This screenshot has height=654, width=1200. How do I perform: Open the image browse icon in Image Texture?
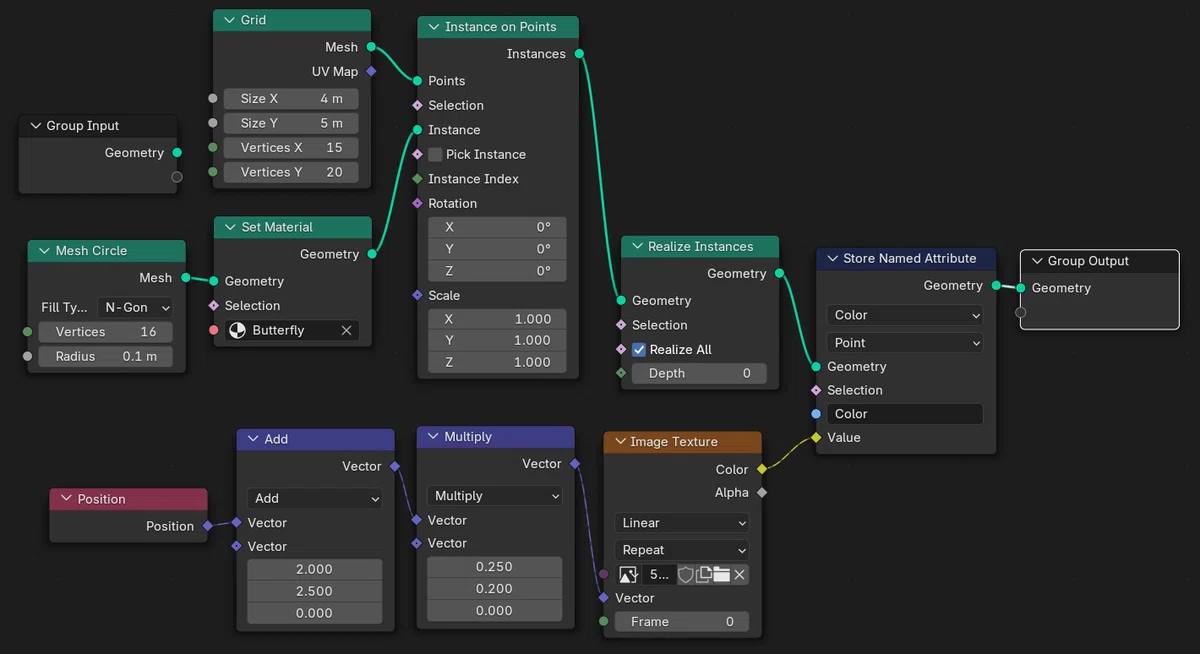click(628, 575)
